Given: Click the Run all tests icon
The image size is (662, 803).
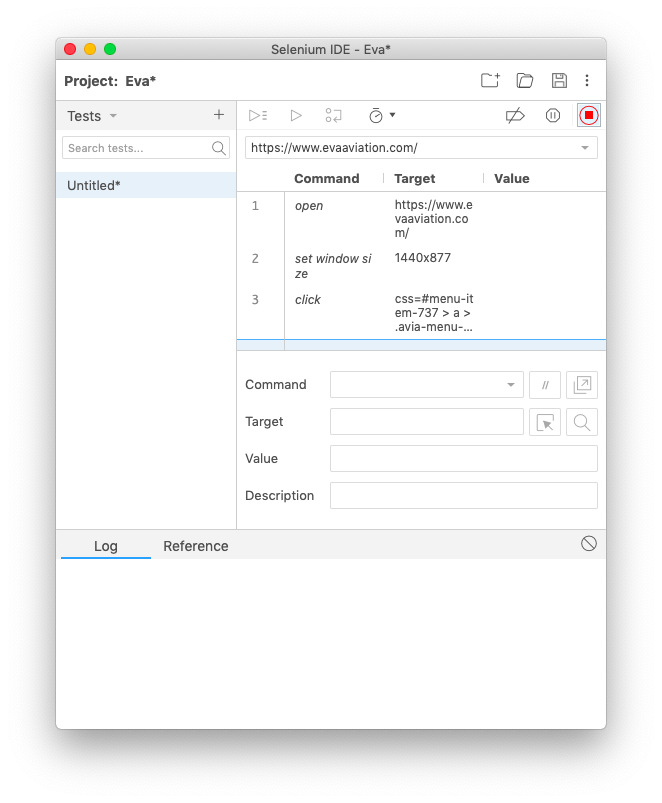Looking at the screenshot, I should [257, 116].
